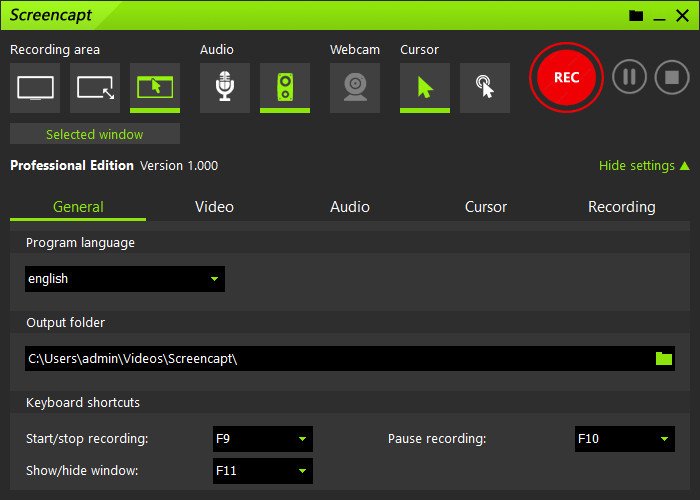Open Program language dropdown
This screenshot has width=700, height=500.
point(125,279)
